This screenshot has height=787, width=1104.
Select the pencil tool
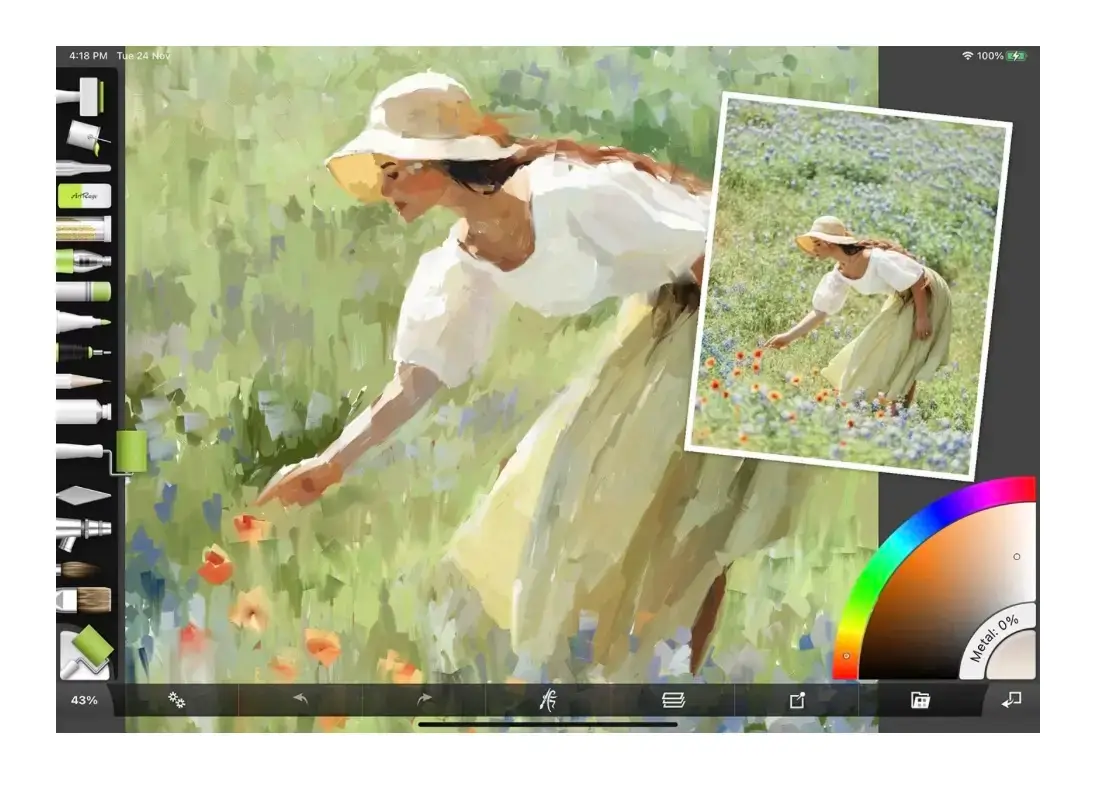click(x=82, y=381)
